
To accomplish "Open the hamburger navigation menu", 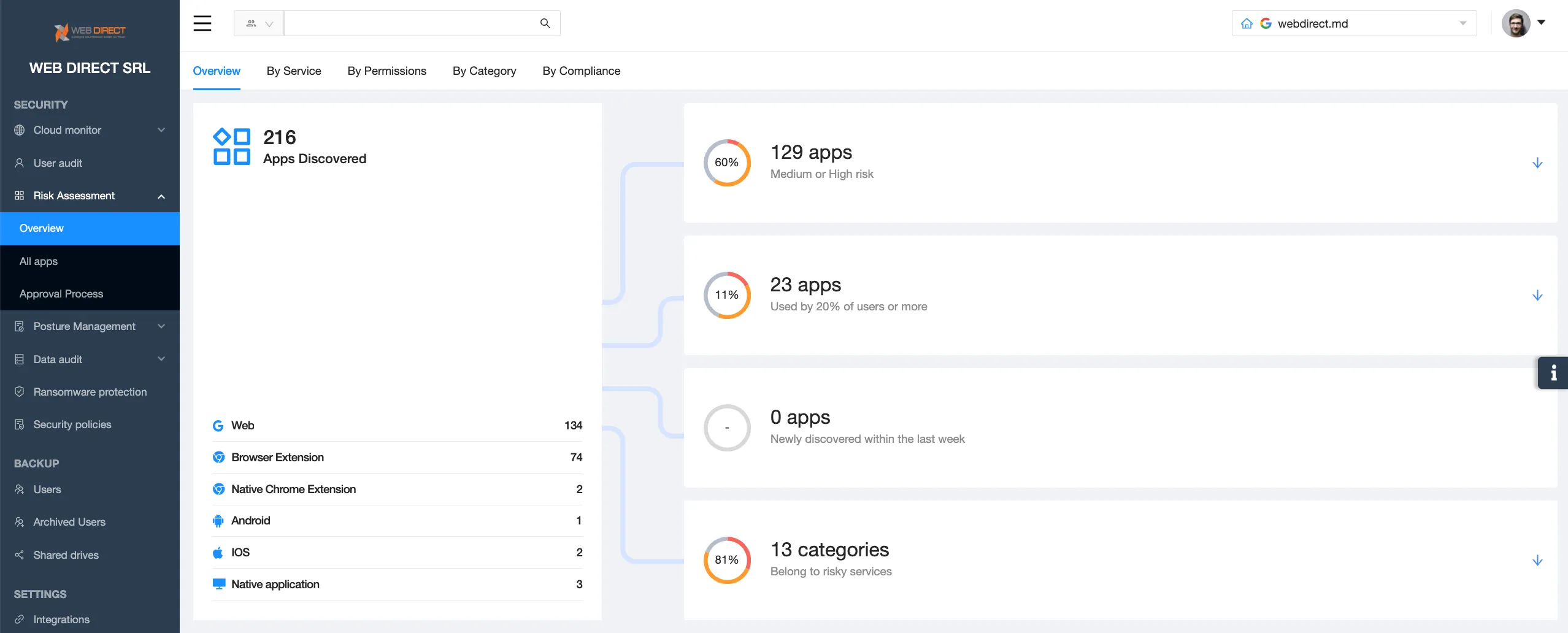I will point(202,23).
